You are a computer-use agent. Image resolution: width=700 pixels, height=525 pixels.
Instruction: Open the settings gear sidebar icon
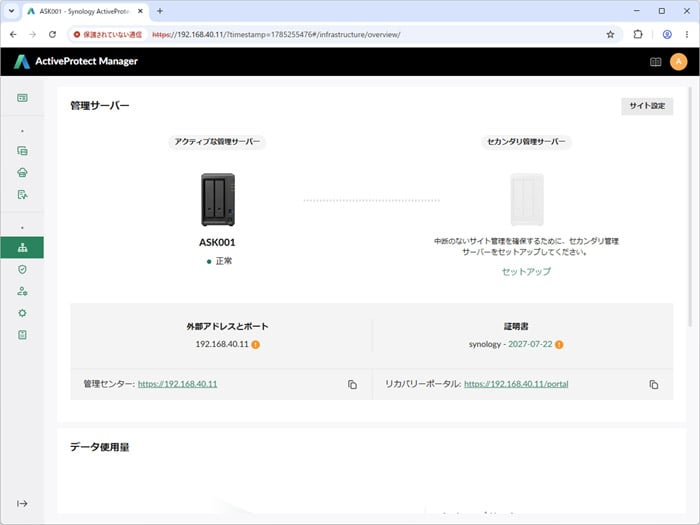(x=22, y=313)
